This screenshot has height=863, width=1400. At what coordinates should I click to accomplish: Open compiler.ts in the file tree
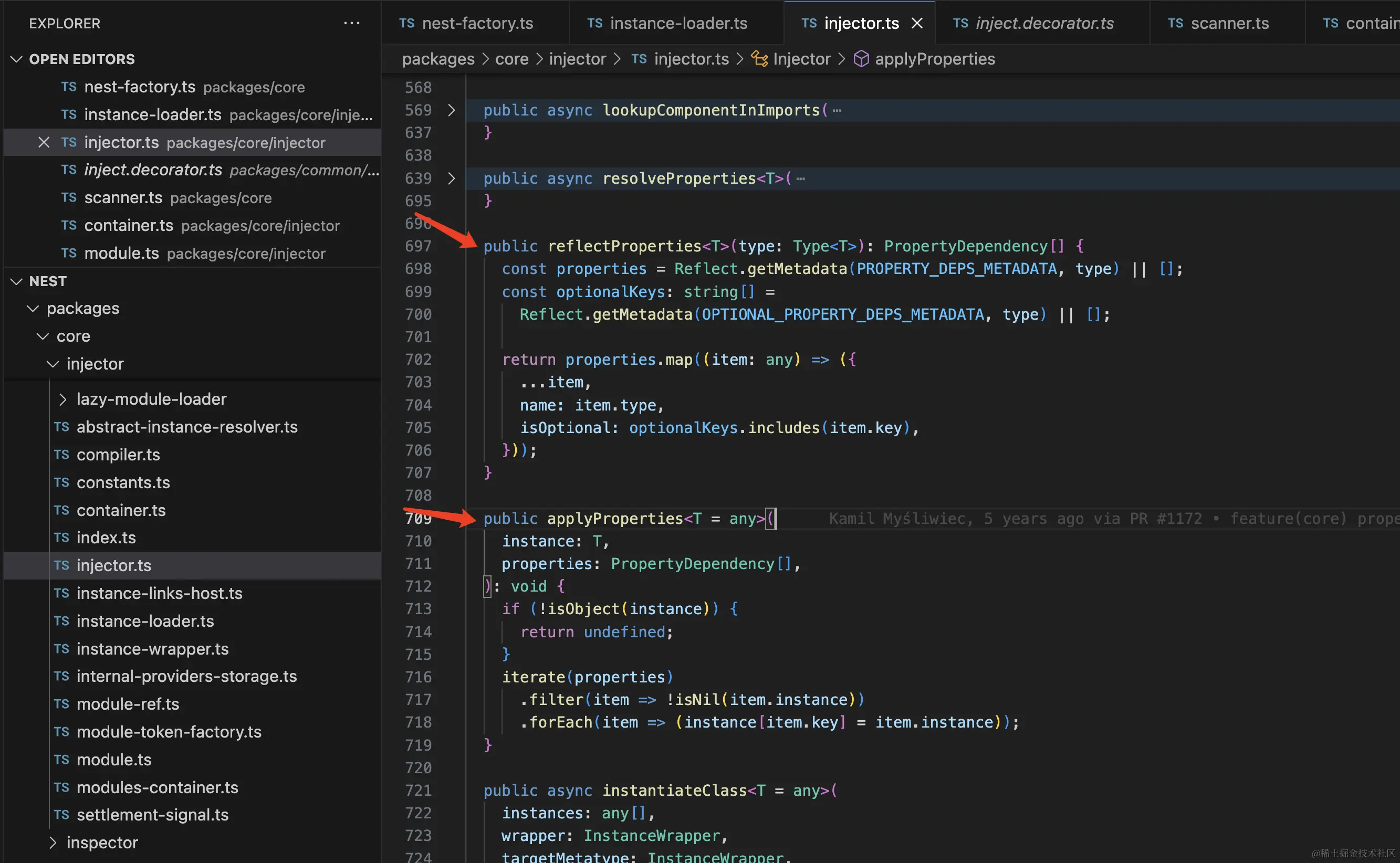tap(192, 455)
